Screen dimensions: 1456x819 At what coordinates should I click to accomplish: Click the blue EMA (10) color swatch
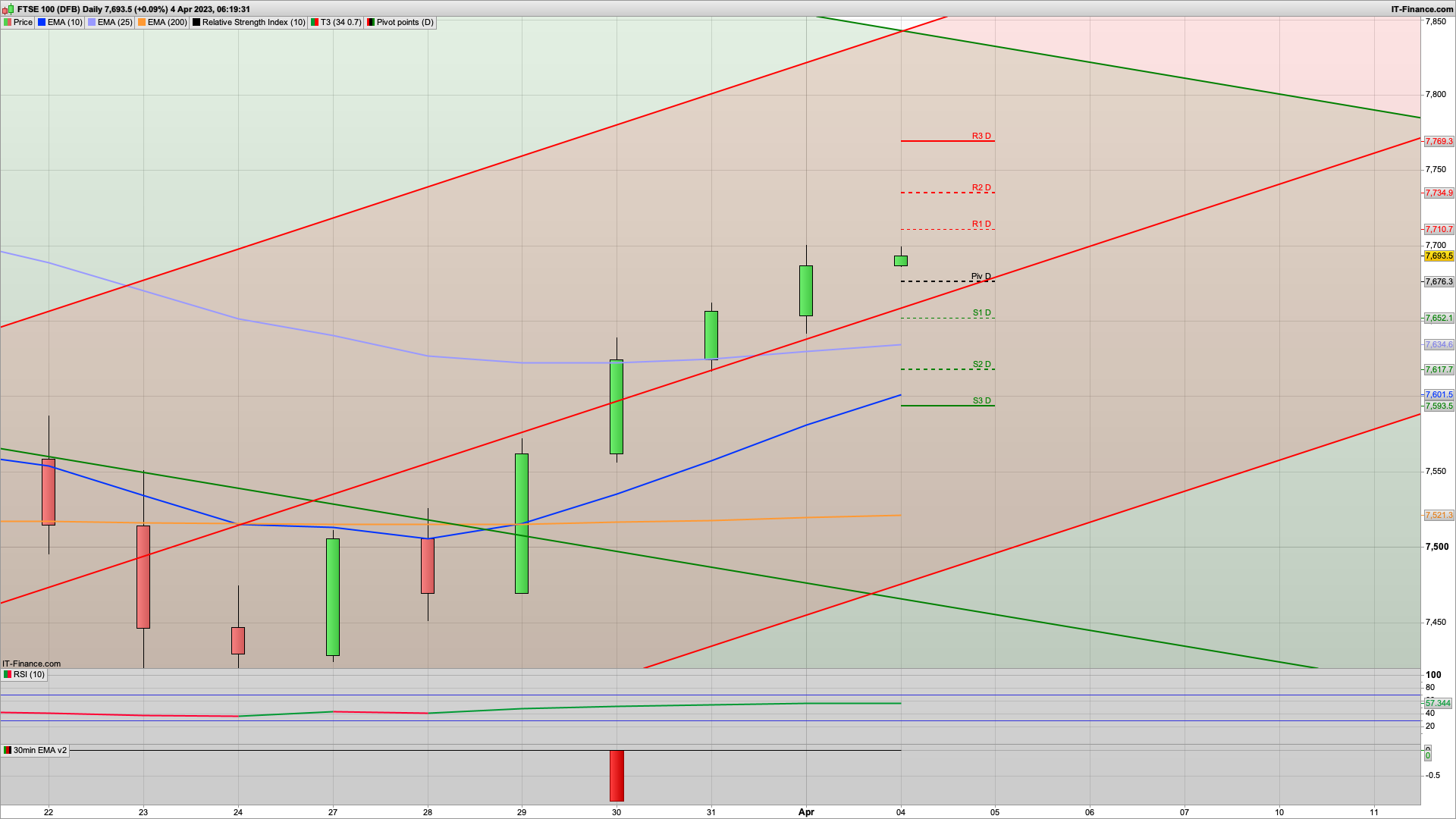42,22
